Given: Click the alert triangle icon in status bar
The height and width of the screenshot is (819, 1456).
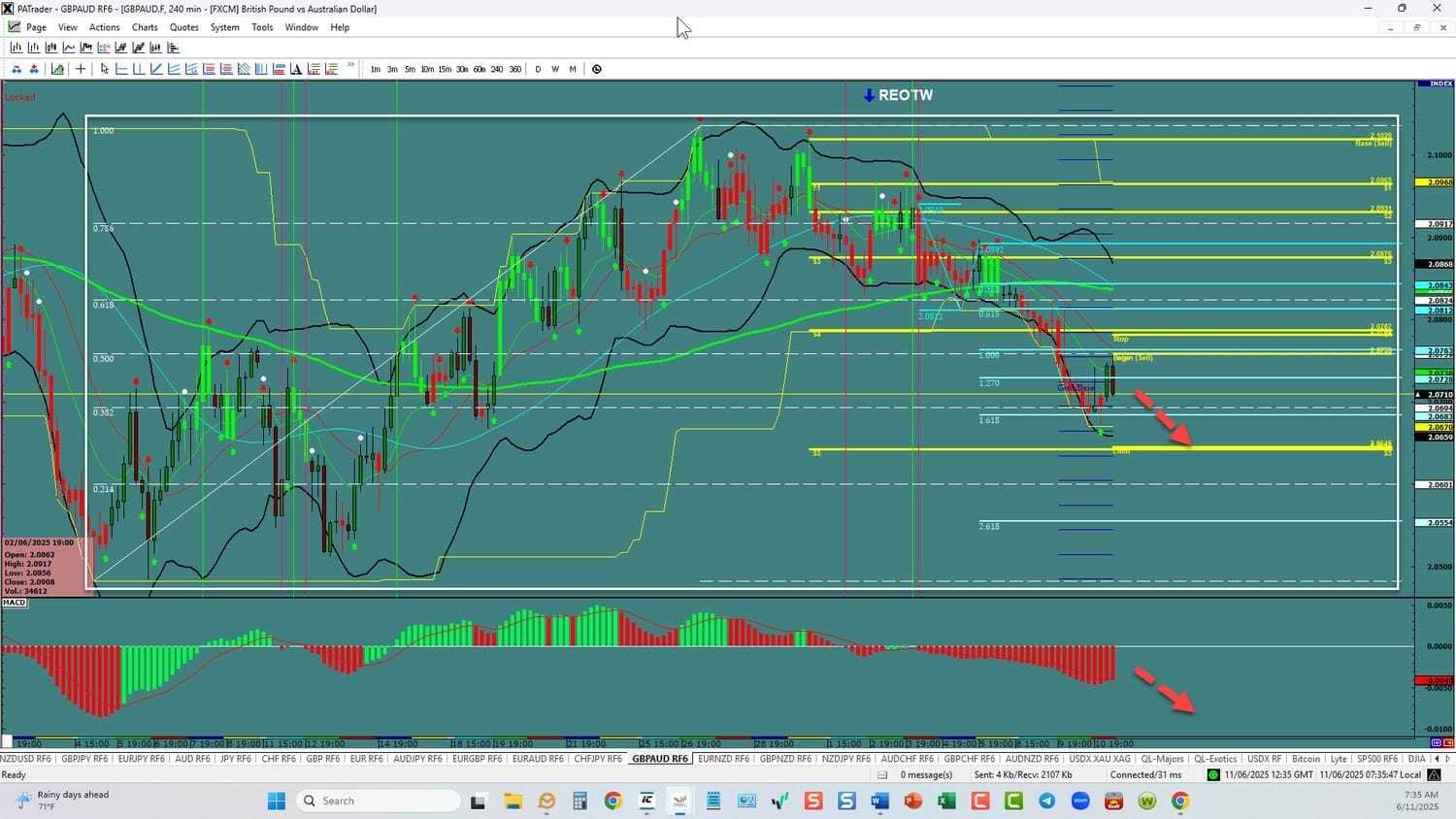Looking at the screenshot, I should (x=1435, y=774).
